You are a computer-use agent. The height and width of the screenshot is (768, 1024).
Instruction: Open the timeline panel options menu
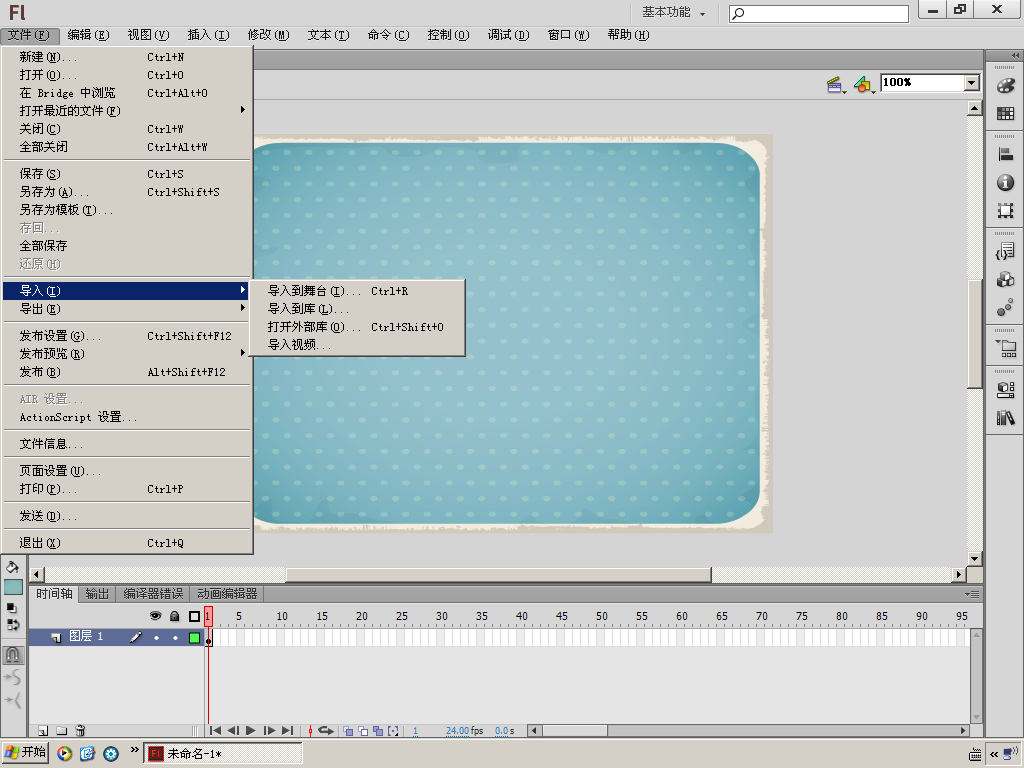click(972, 594)
